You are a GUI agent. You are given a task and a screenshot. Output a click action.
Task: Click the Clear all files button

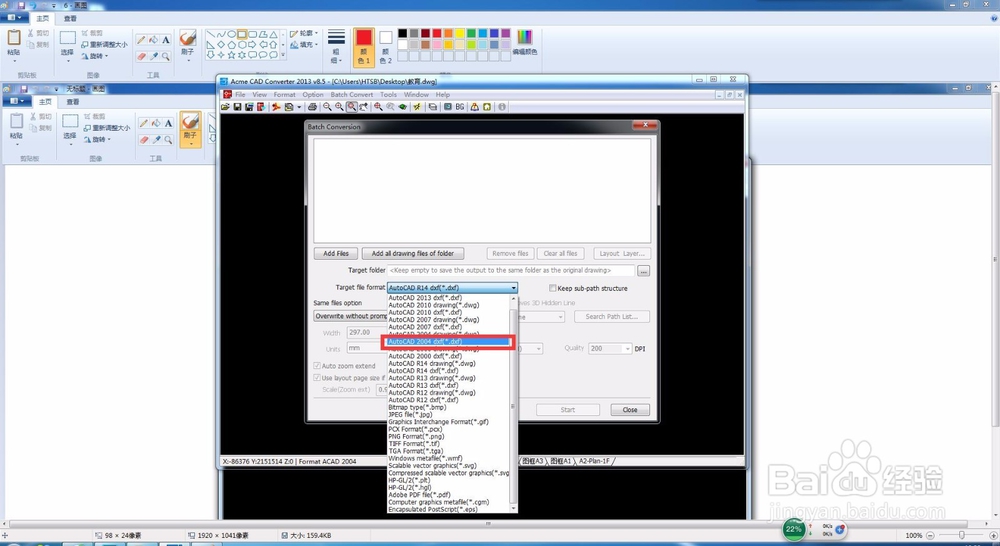coord(560,253)
